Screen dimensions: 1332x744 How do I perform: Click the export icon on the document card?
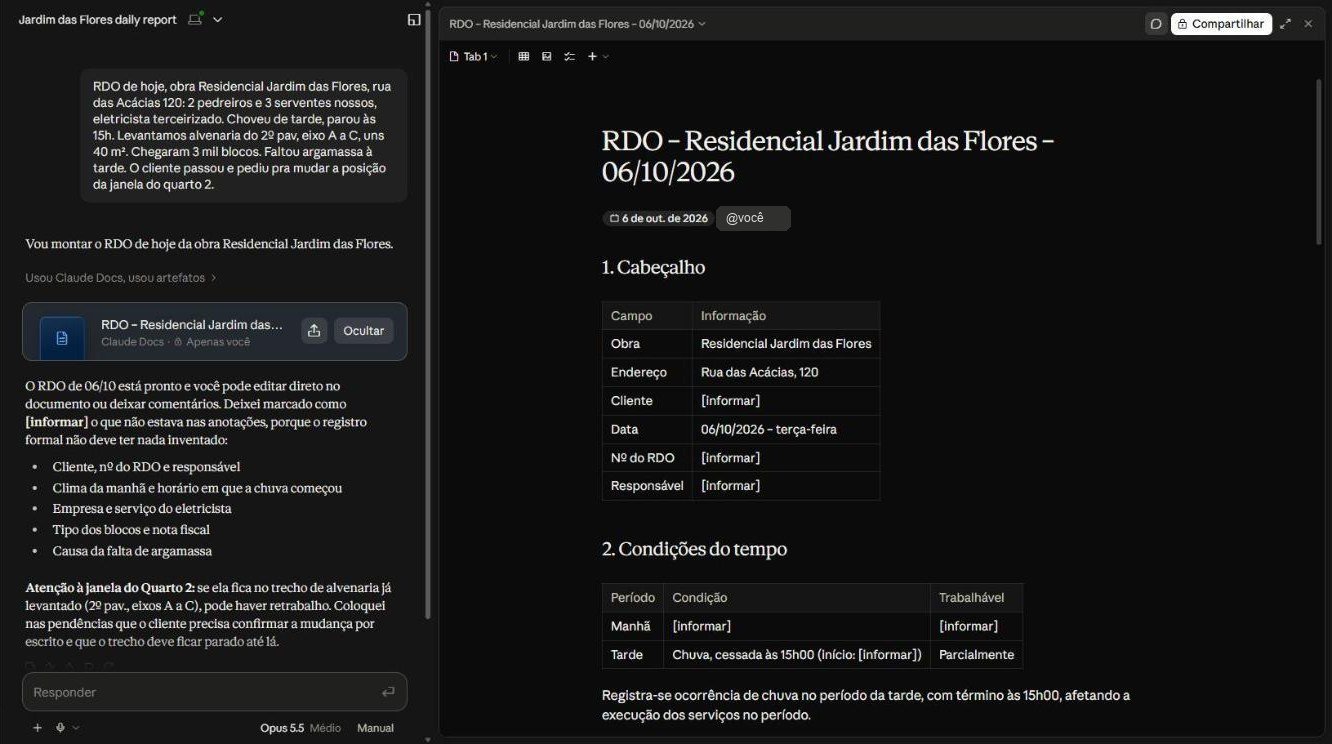(x=314, y=331)
